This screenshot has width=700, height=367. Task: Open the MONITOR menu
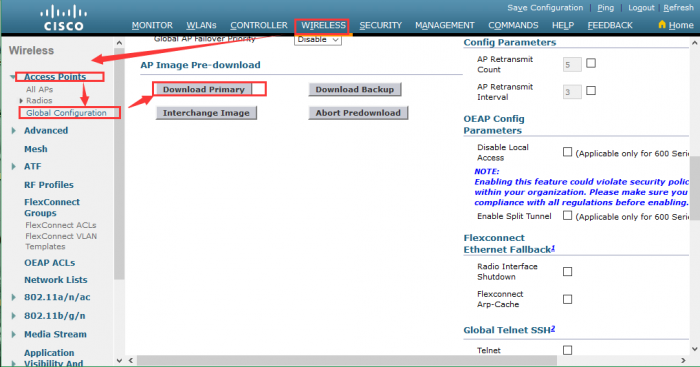click(x=152, y=25)
